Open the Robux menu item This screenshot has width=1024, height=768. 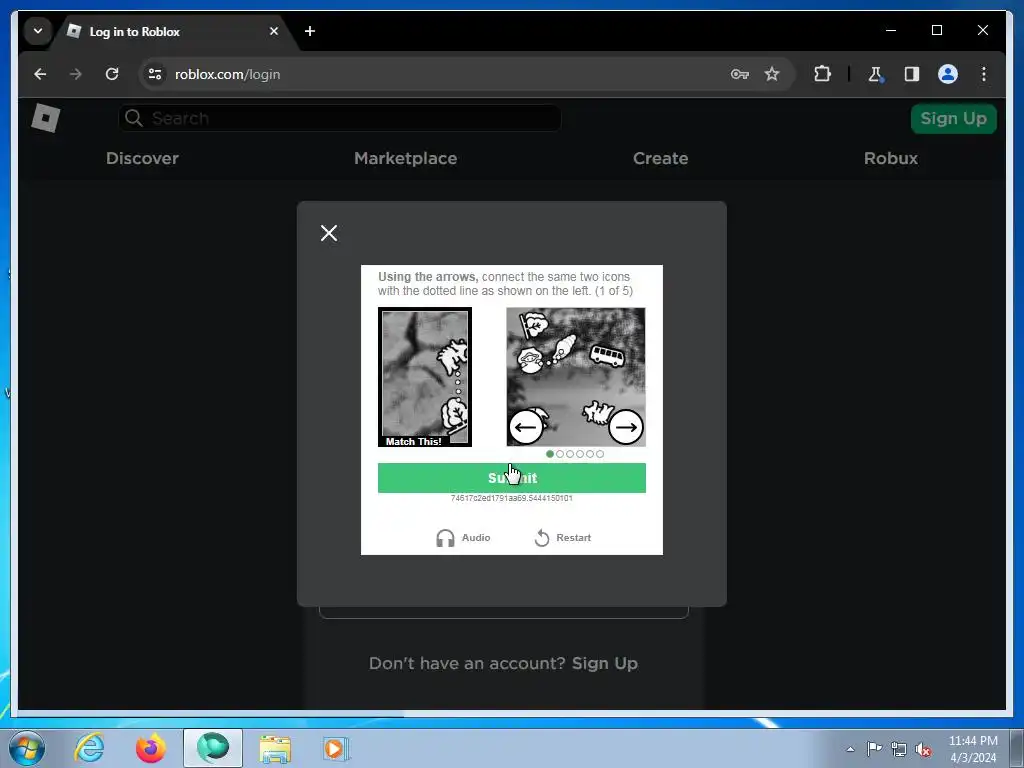(891, 158)
